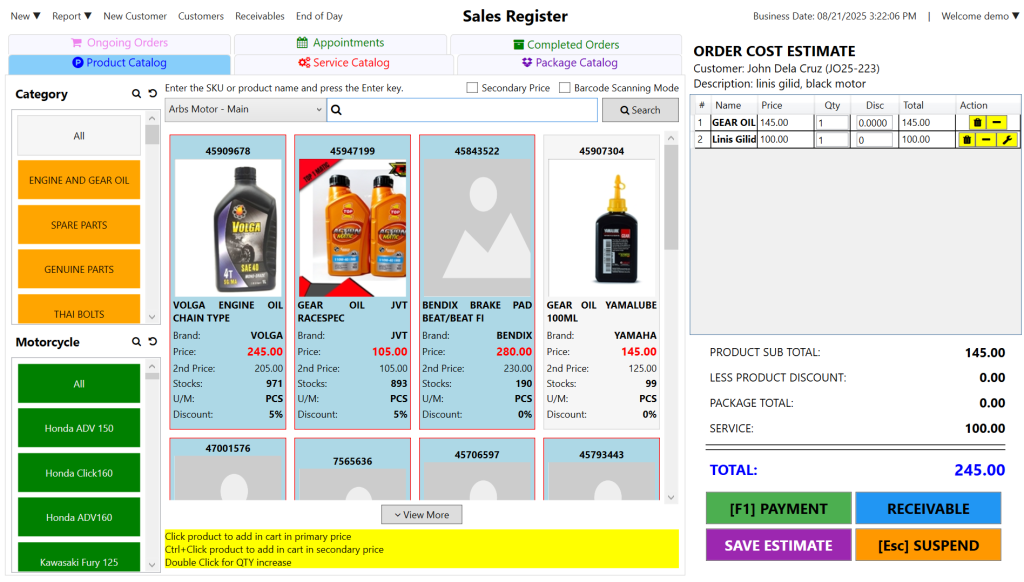Click down arrow of Category list scrollbar
Screen dimensions: 1024x582
point(152,317)
